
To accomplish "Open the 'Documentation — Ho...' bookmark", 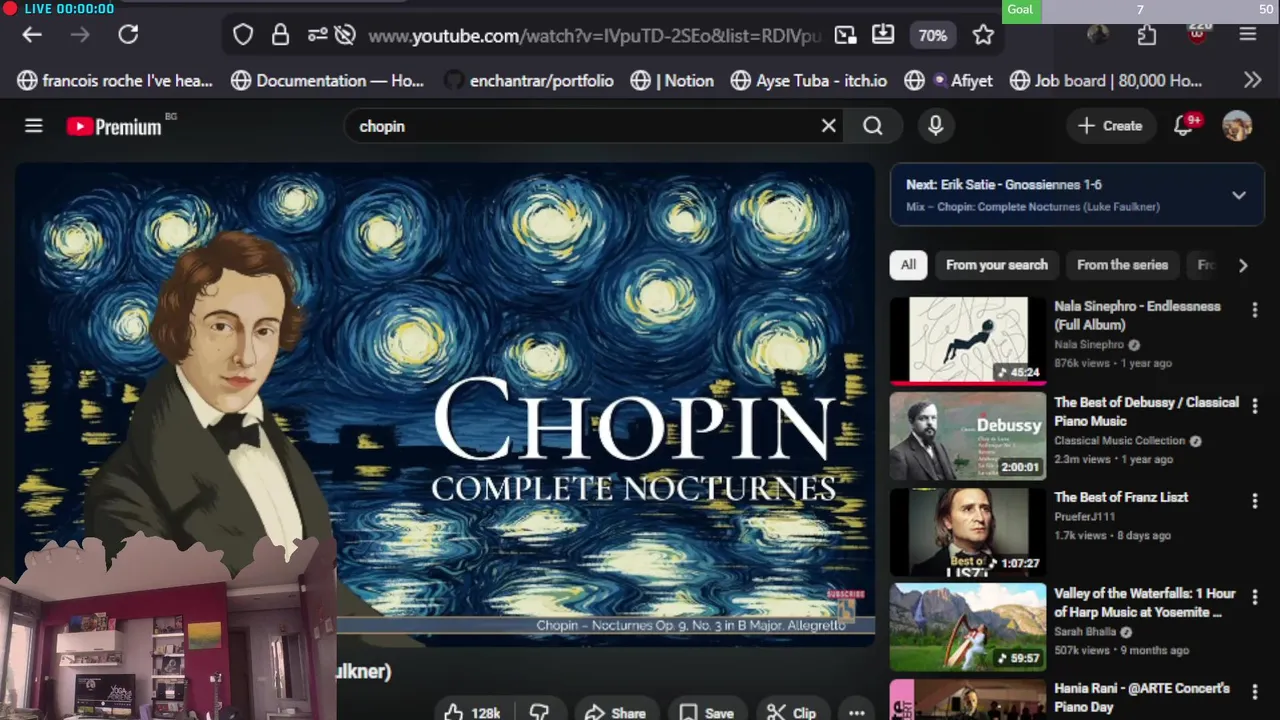I will coord(327,81).
